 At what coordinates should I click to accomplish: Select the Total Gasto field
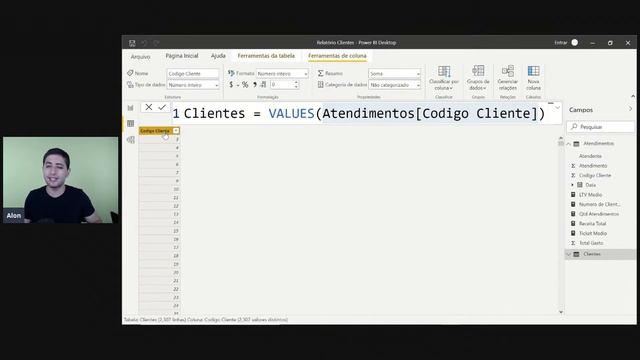[591, 243]
